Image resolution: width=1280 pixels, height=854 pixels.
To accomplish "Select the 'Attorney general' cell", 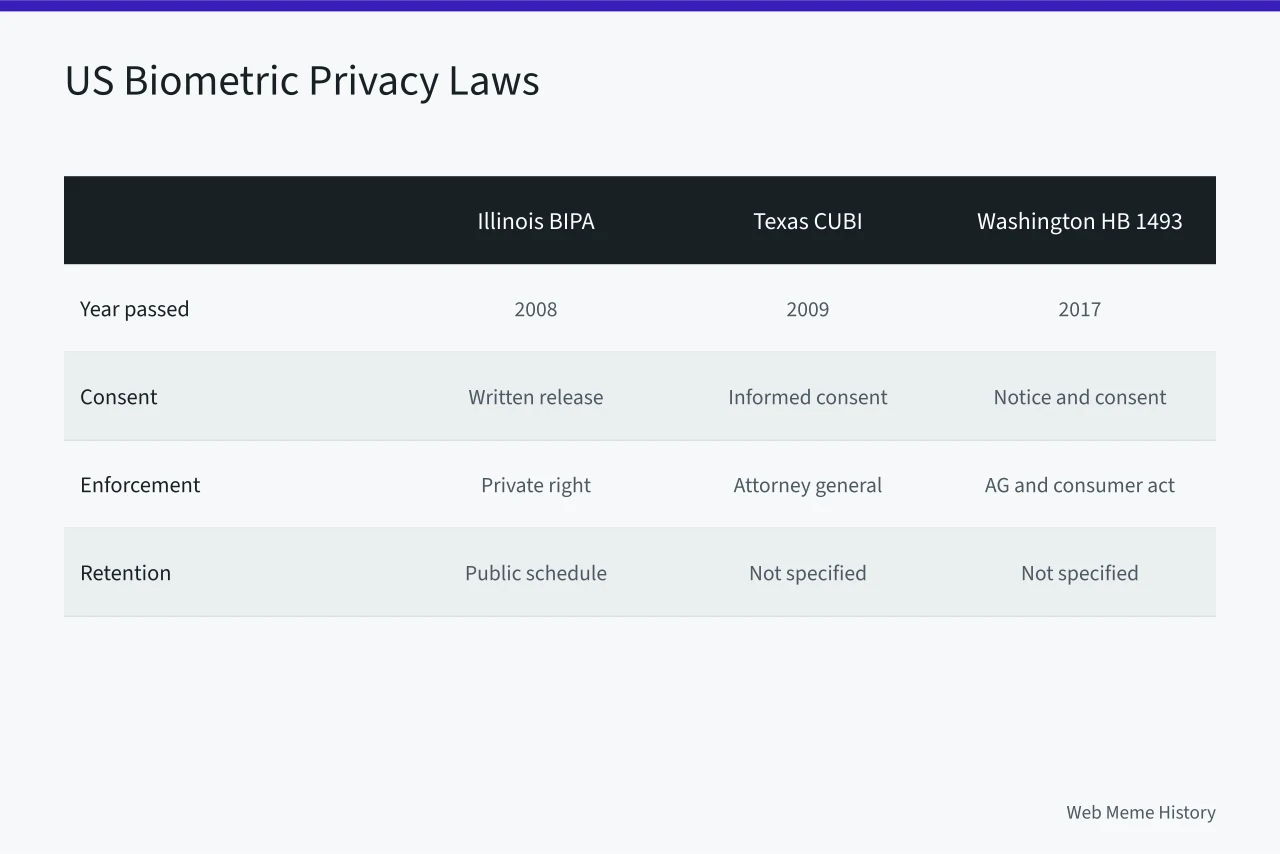I will click(808, 485).
